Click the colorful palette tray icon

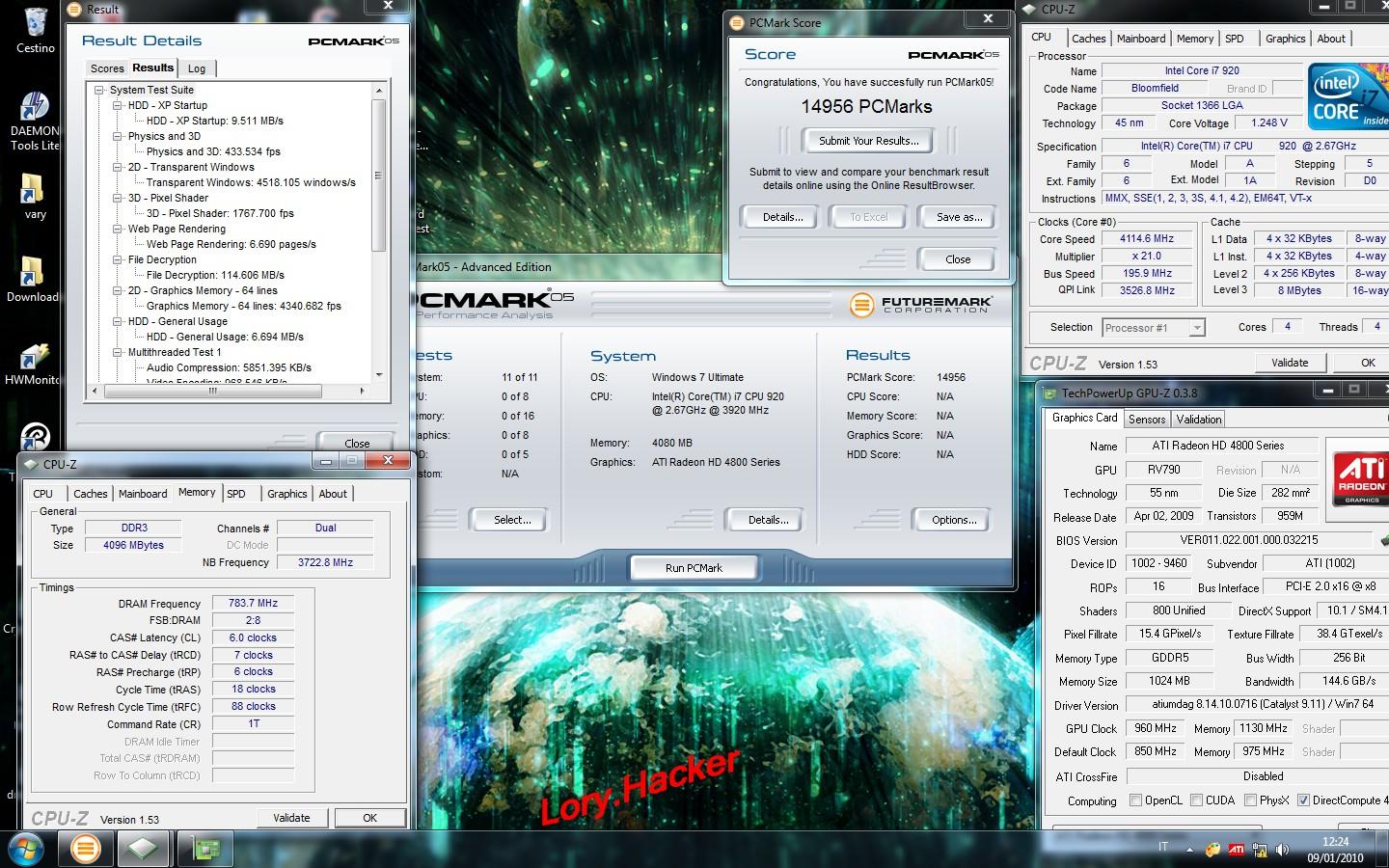coord(1212,850)
